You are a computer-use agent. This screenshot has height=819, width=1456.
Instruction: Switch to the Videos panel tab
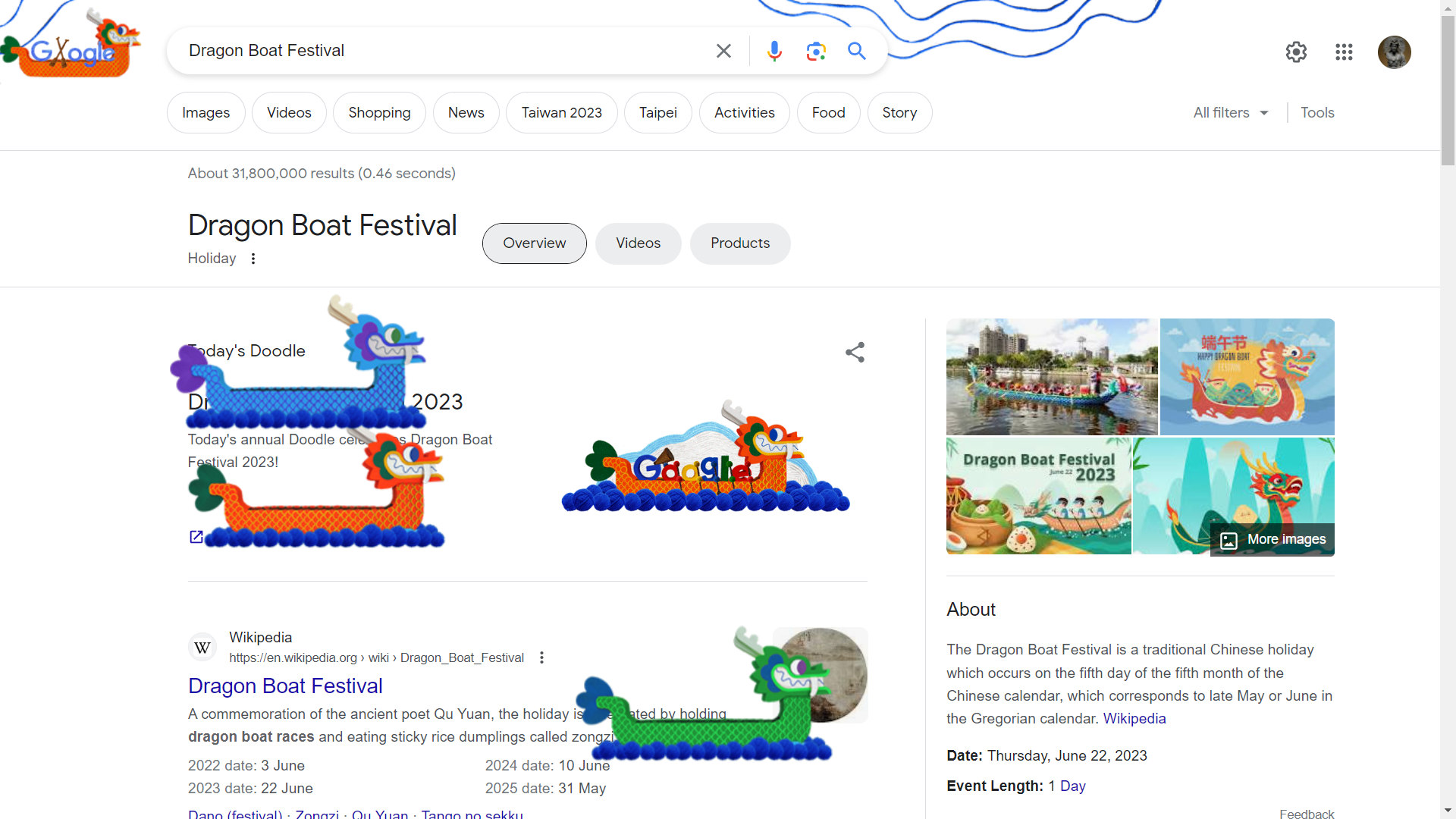click(638, 243)
